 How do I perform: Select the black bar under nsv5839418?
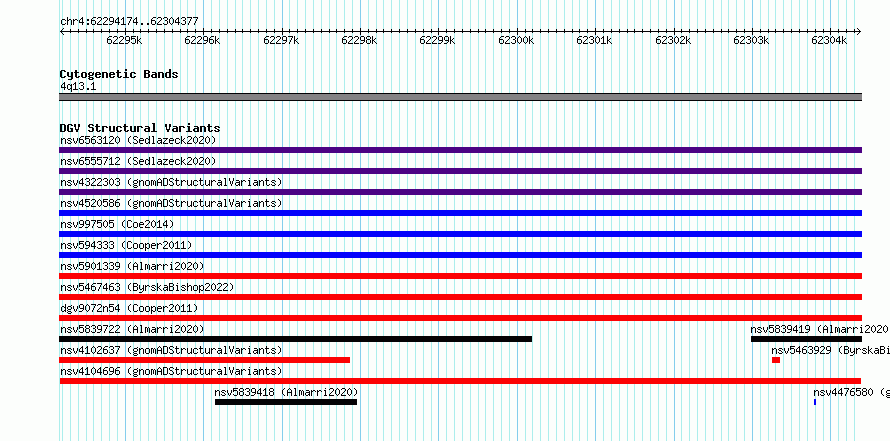[x=286, y=402]
